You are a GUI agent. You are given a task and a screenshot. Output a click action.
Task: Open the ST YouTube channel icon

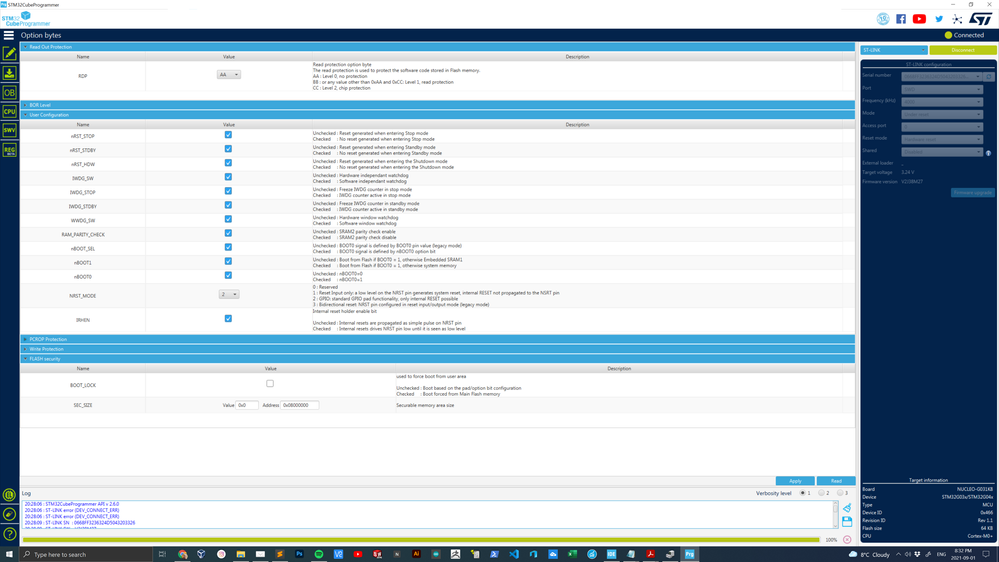[x=919, y=19]
